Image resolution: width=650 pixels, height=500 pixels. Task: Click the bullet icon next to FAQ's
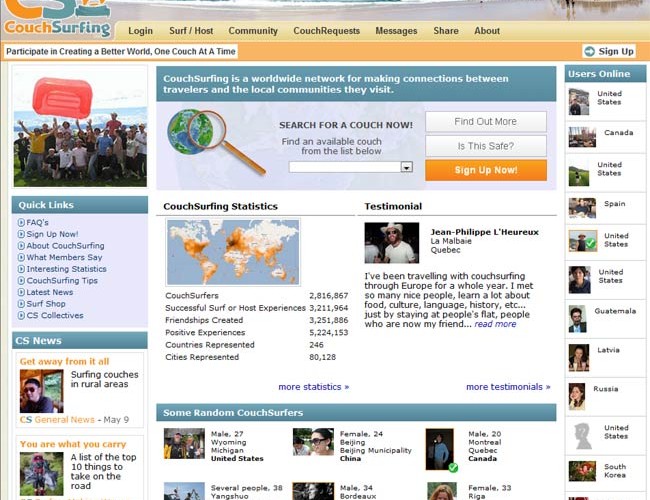21,223
